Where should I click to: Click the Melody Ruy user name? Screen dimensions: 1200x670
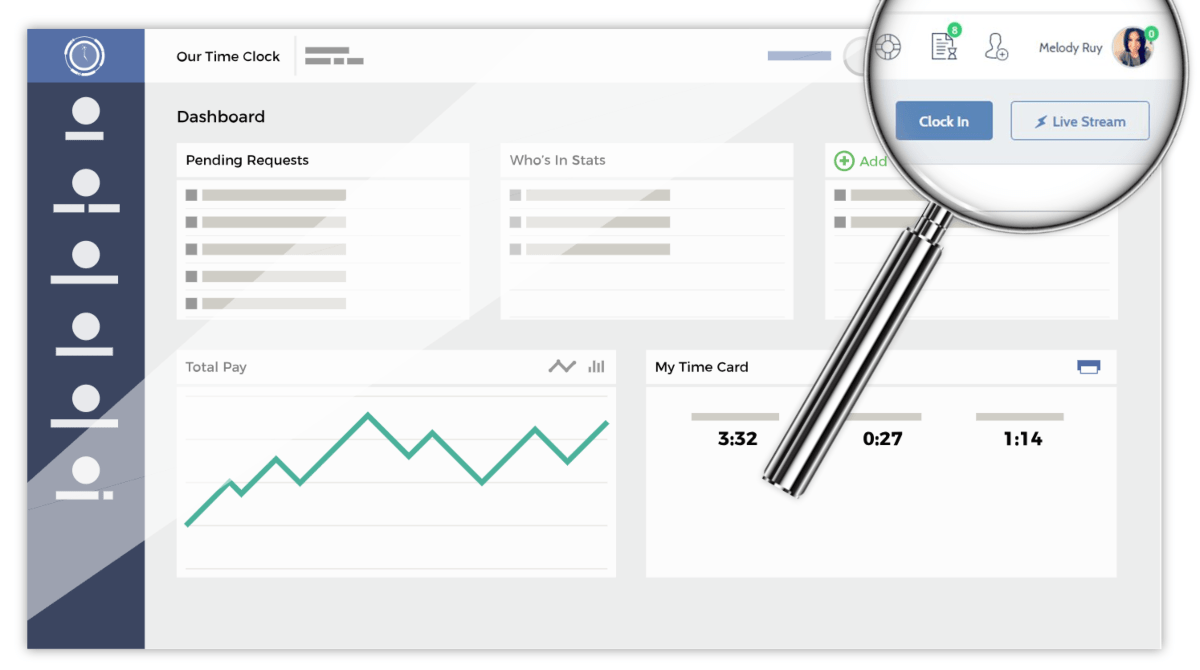1070,48
